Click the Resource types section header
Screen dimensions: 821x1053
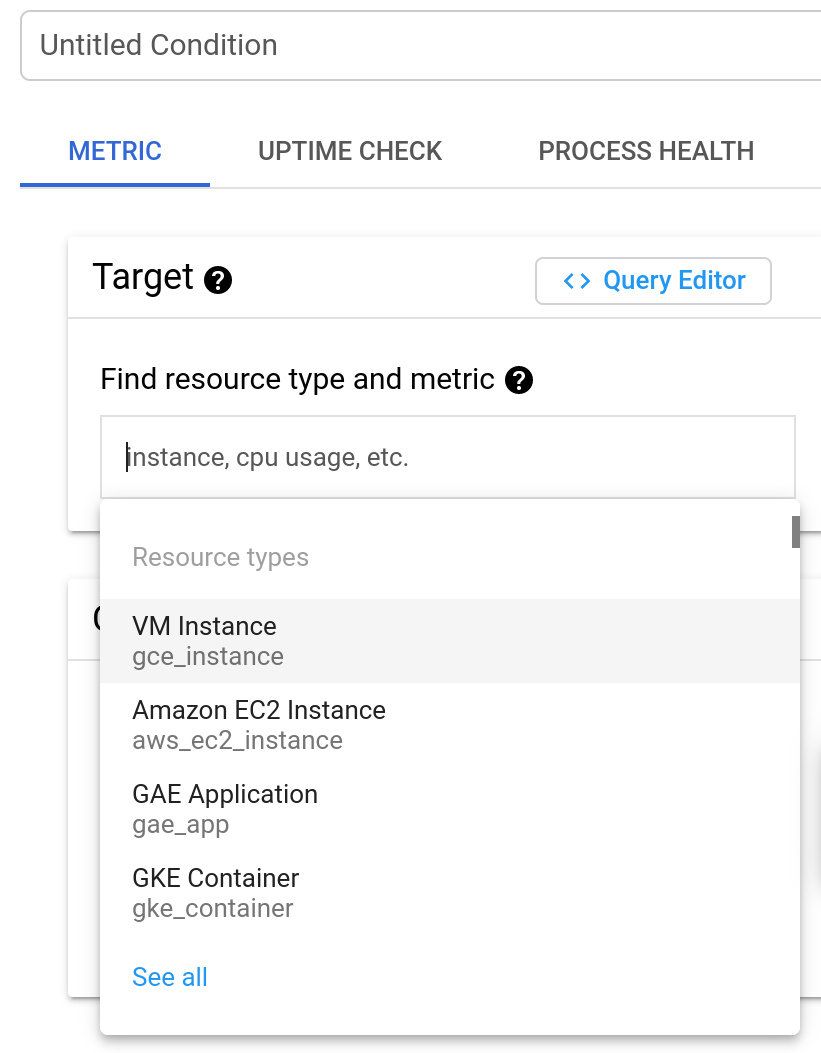click(220, 557)
